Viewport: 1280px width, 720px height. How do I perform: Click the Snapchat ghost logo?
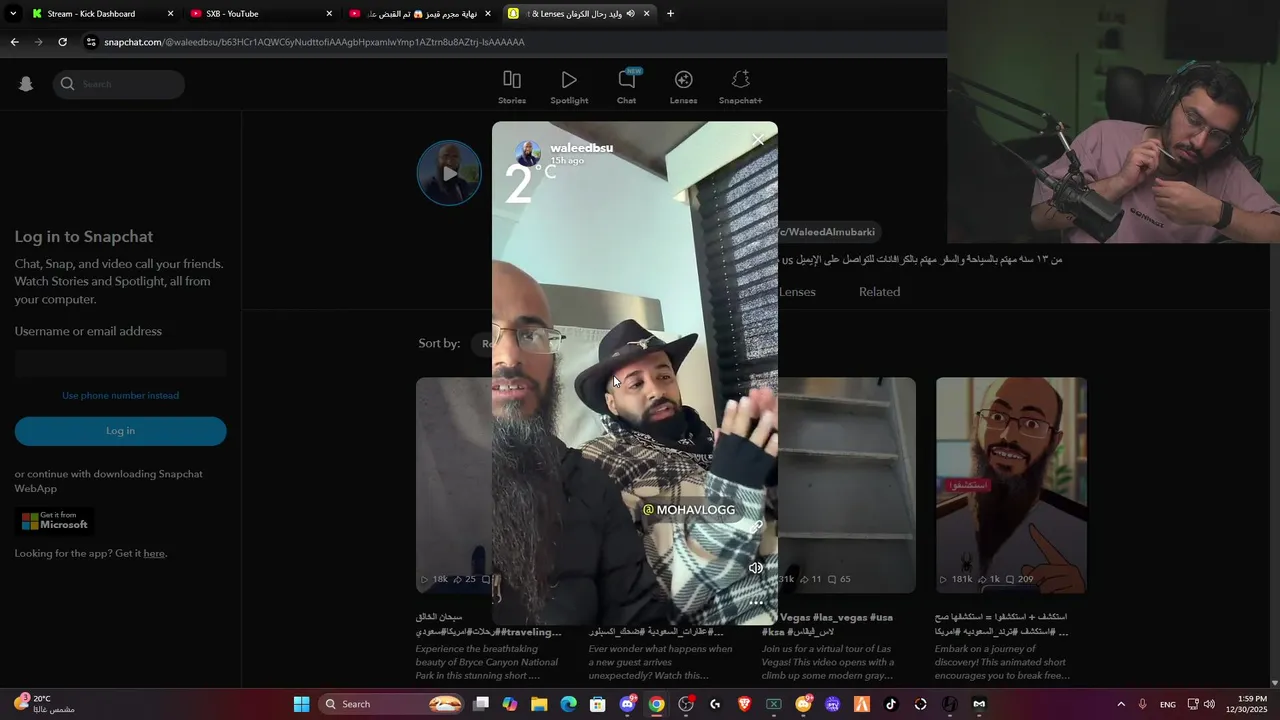click(x=26, y=84)
